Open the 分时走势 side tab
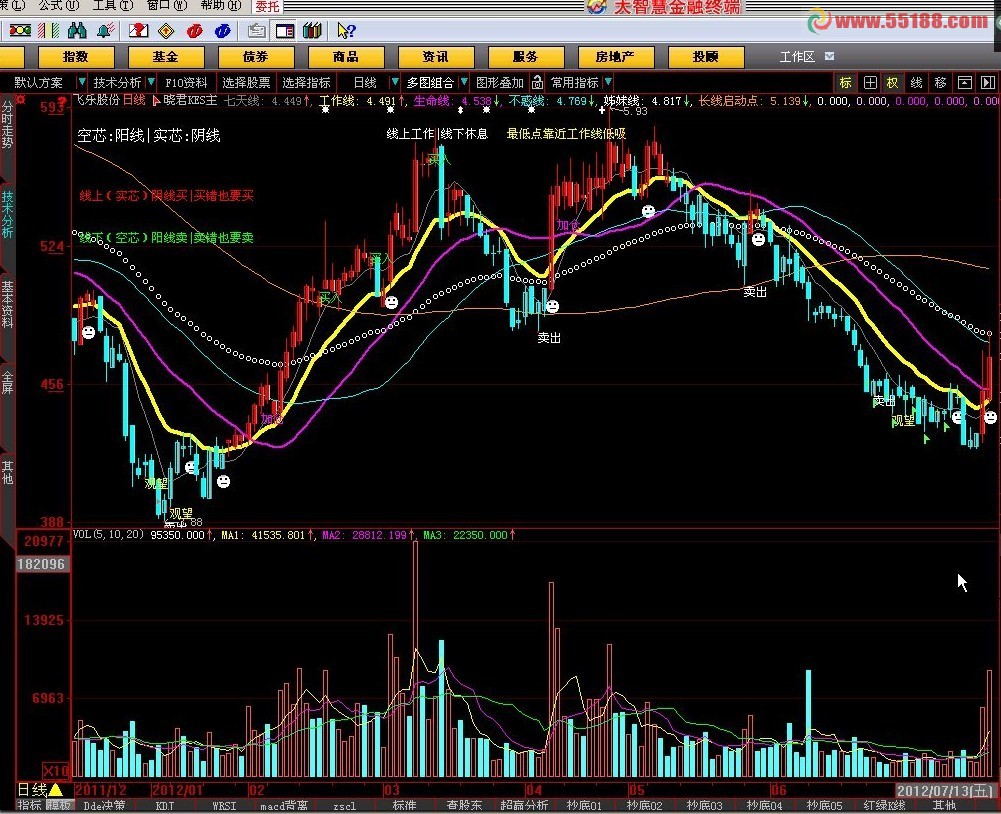This screenshot has width=1001, height=814. pos(7,124)
